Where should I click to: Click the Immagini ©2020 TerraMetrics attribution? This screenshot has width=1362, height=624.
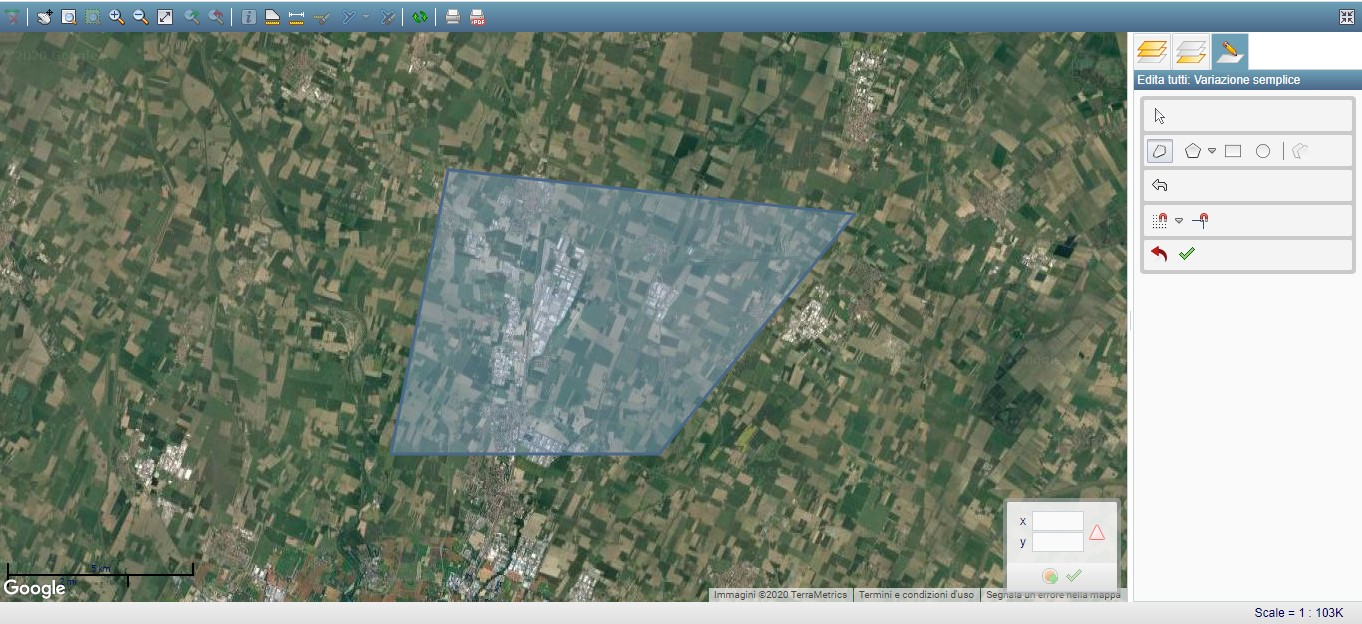click(x=781, y=595)
